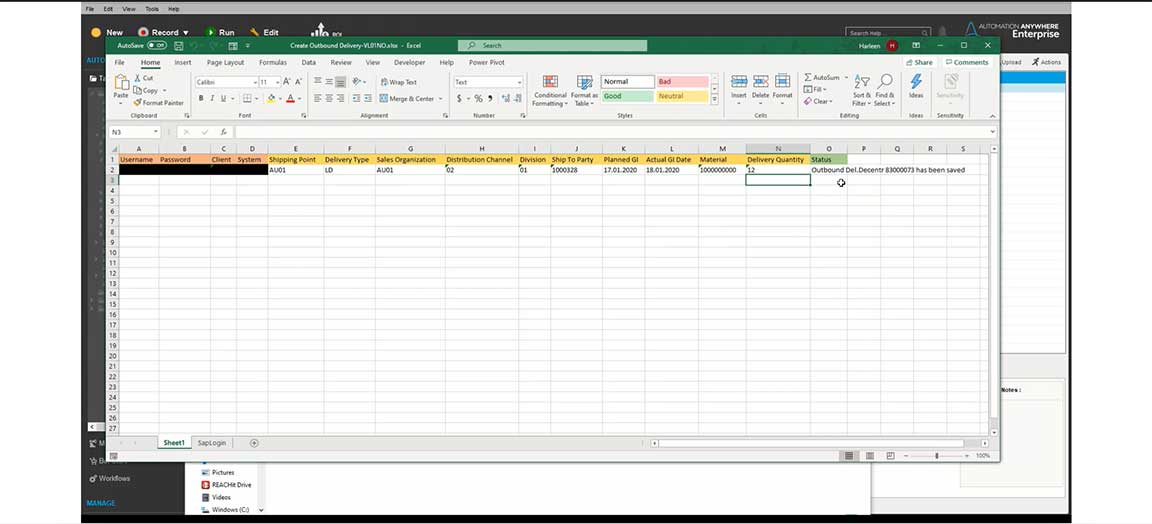Add a new sheet with the plus icon

254,443
